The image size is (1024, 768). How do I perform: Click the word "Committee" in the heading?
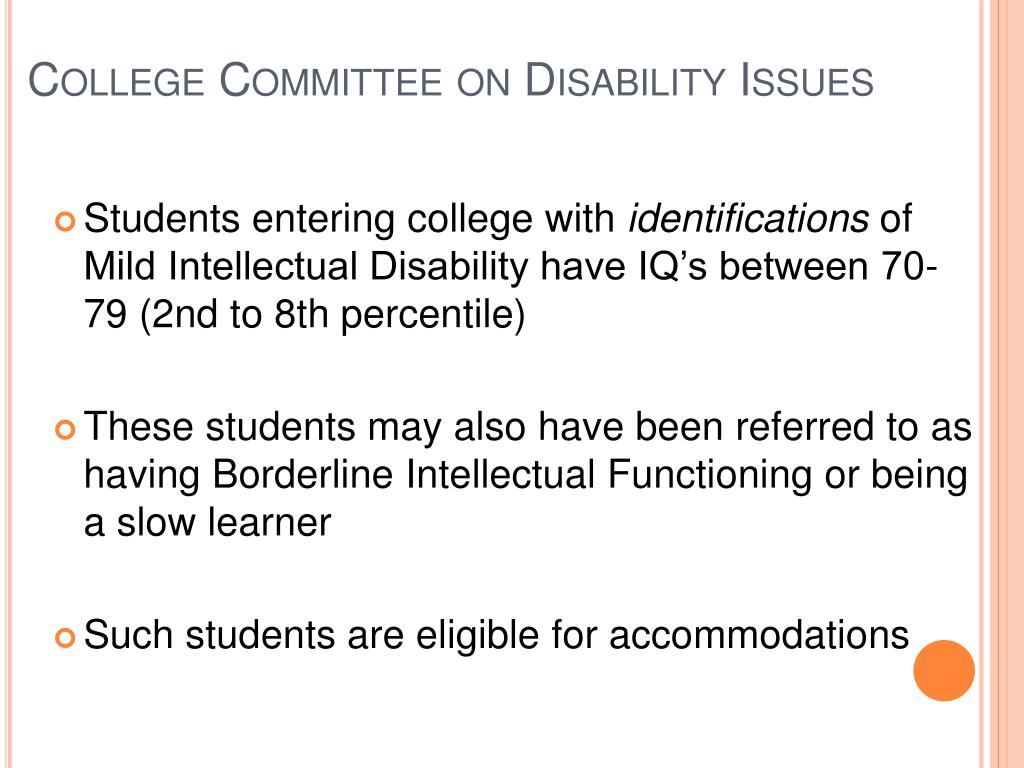coord(330,80)
